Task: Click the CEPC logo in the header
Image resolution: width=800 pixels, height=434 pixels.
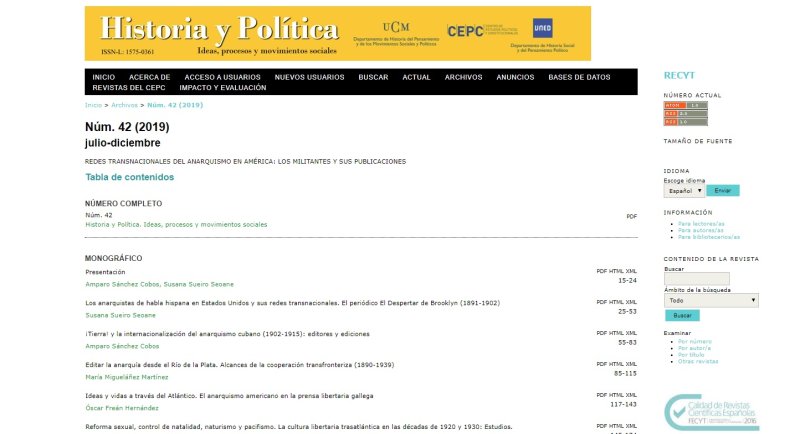Action: (465, 31)
